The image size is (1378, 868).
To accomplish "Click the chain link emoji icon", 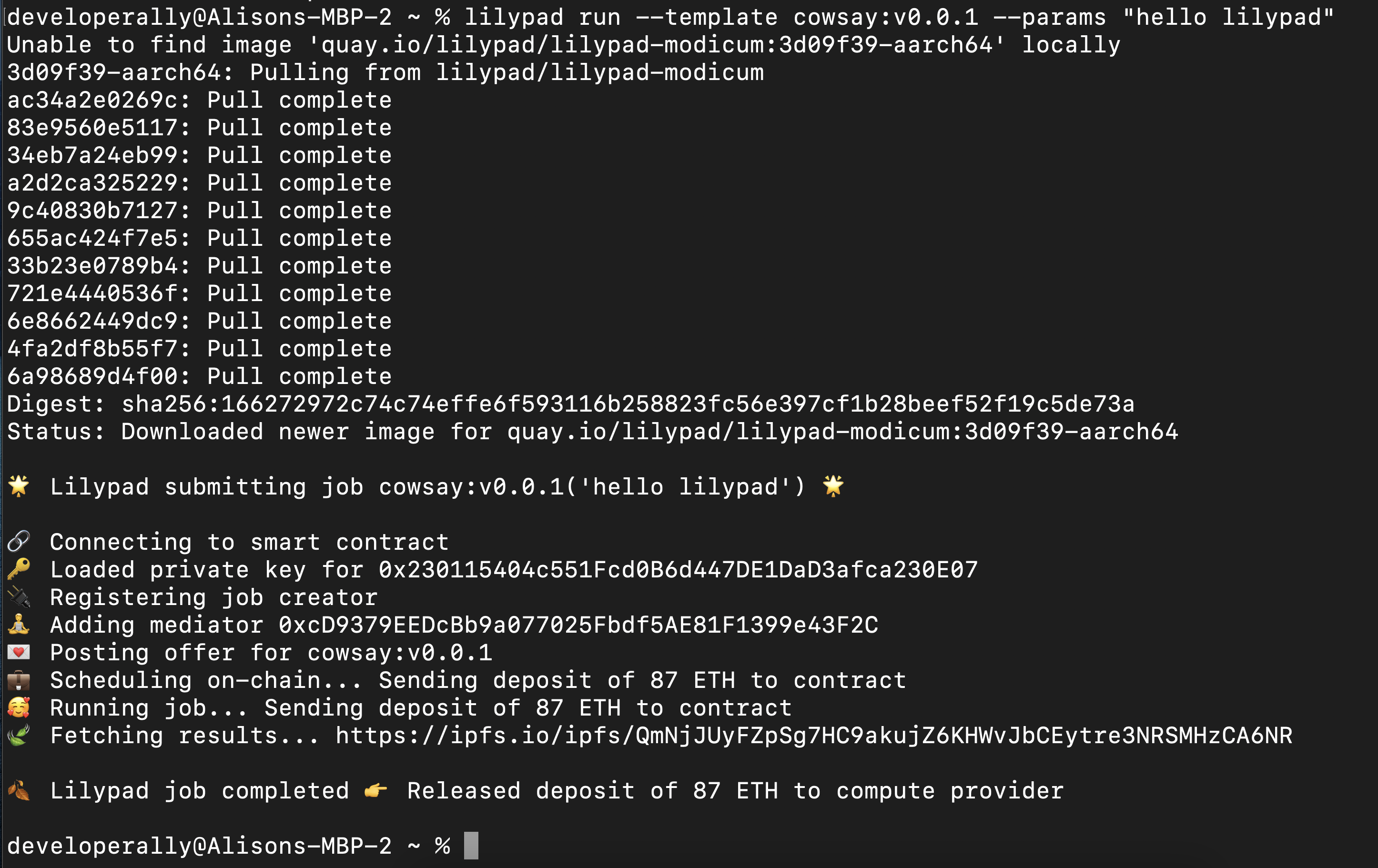I will point(18,541).
